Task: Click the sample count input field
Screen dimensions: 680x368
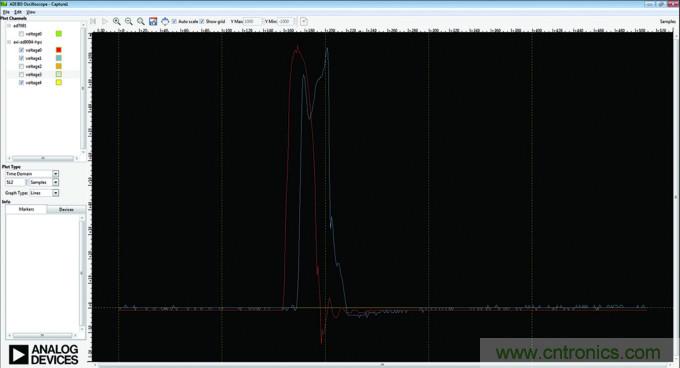Action: (16, 182)
